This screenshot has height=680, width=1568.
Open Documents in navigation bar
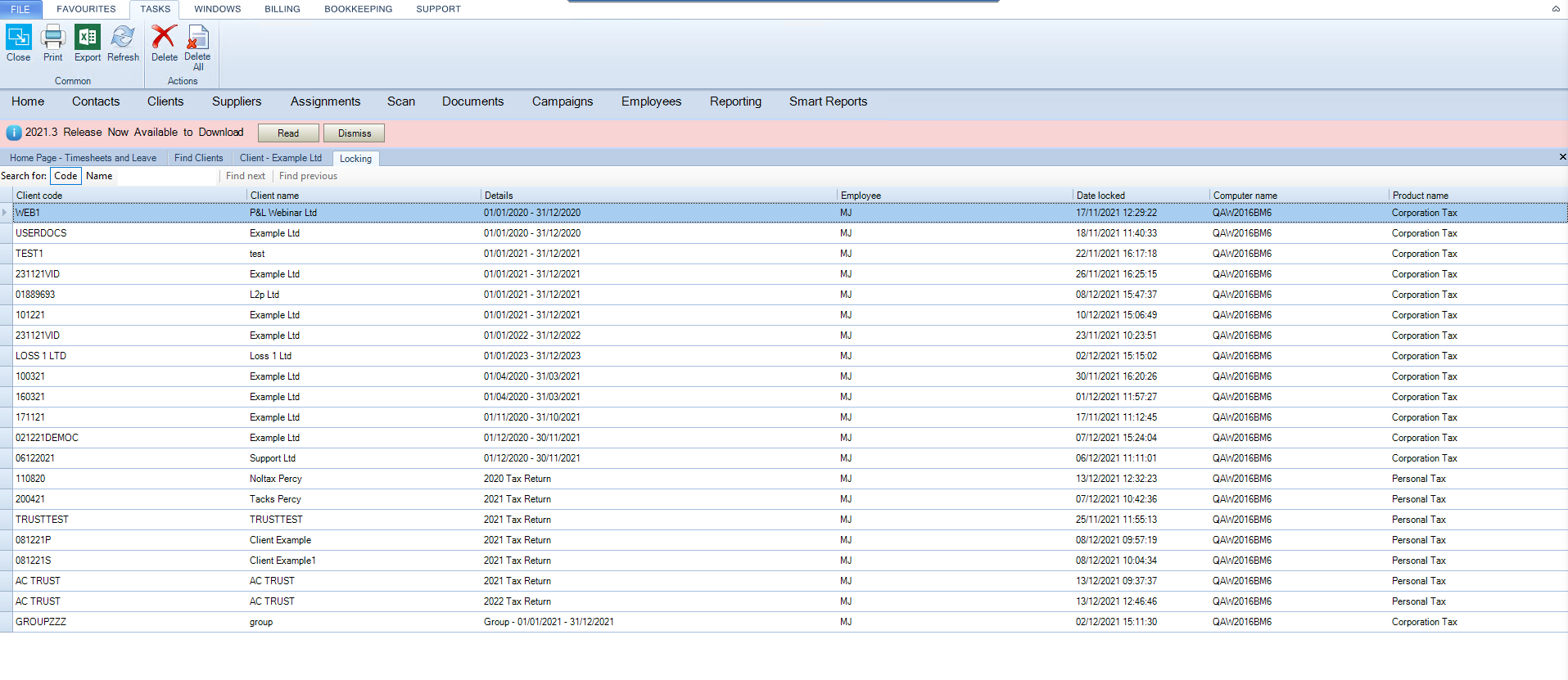point(473,101)
